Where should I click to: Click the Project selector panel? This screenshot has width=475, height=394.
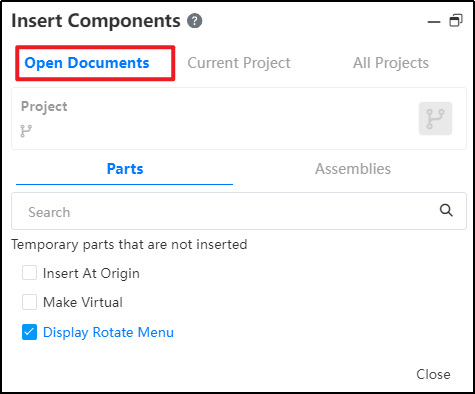coord(239,118)
